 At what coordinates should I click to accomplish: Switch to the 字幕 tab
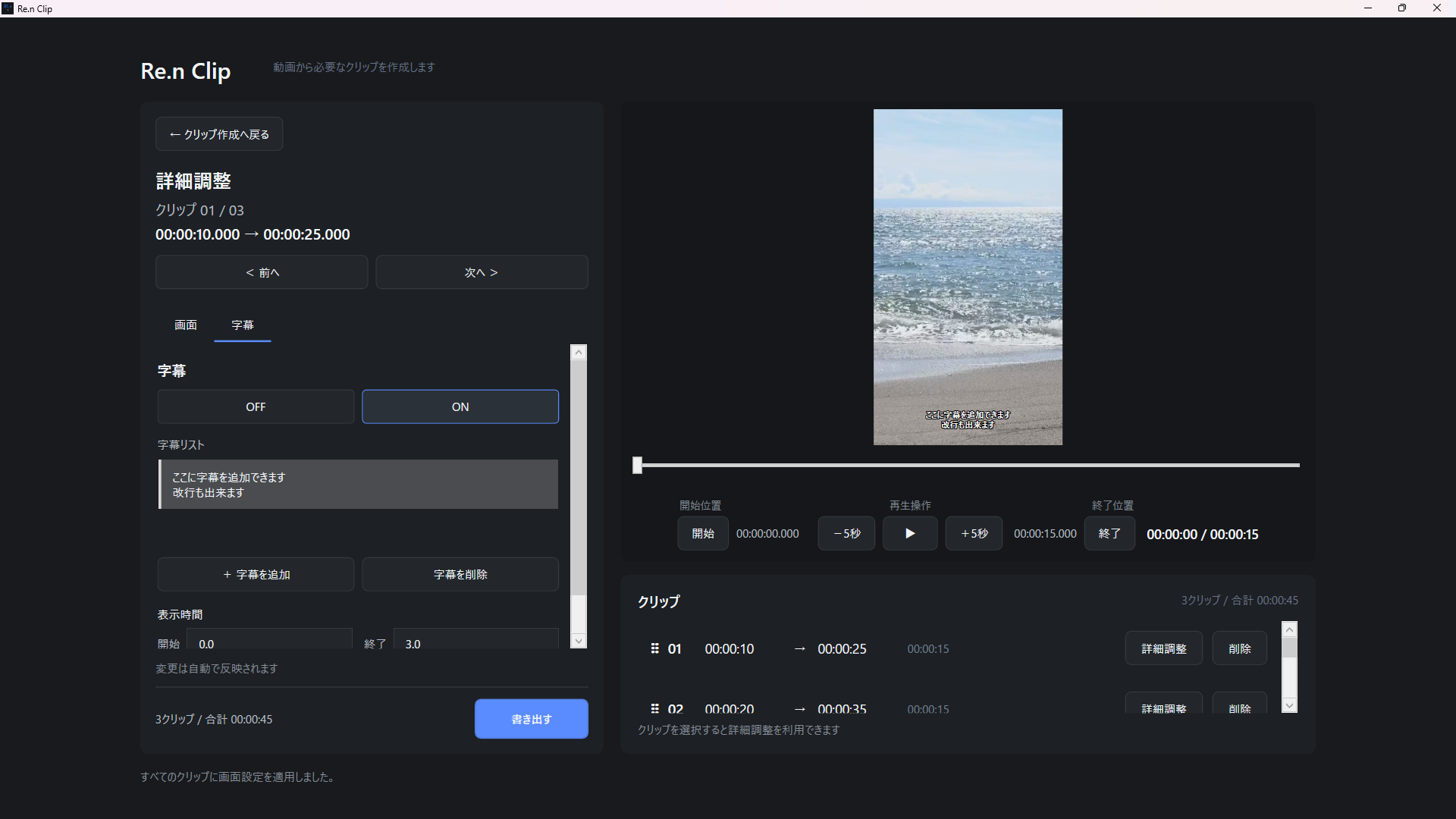pyautogui.click(x=243, y=325)
